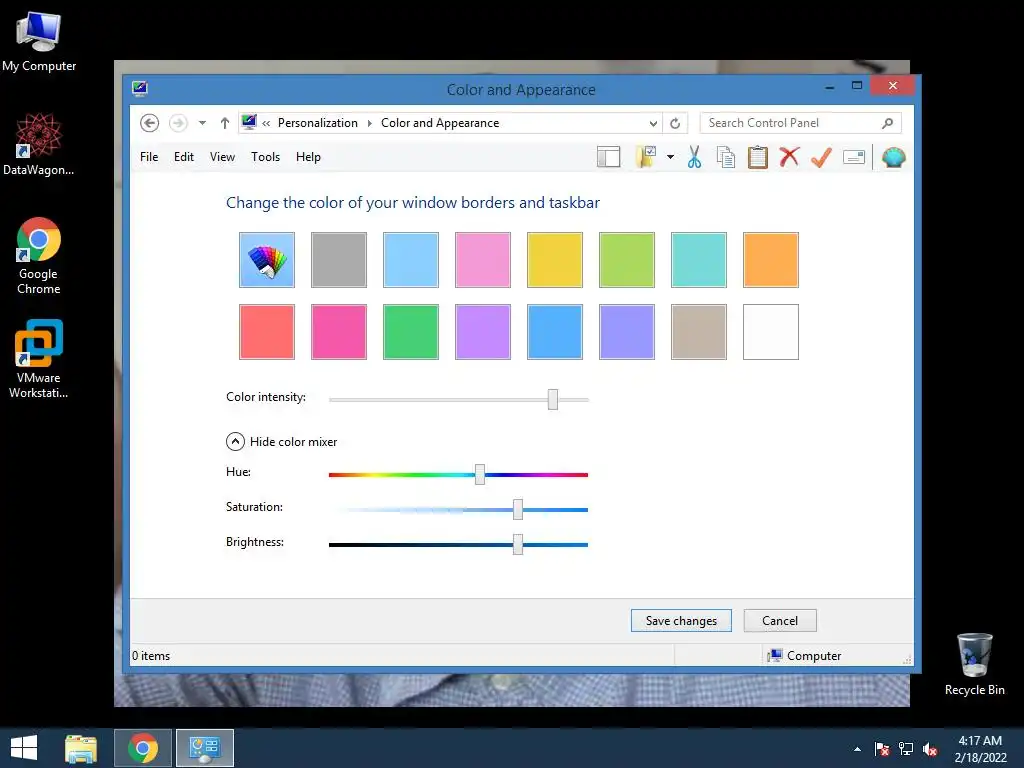Click the Control Panel taskbar button
The image size is (1024, 768).
205,748
